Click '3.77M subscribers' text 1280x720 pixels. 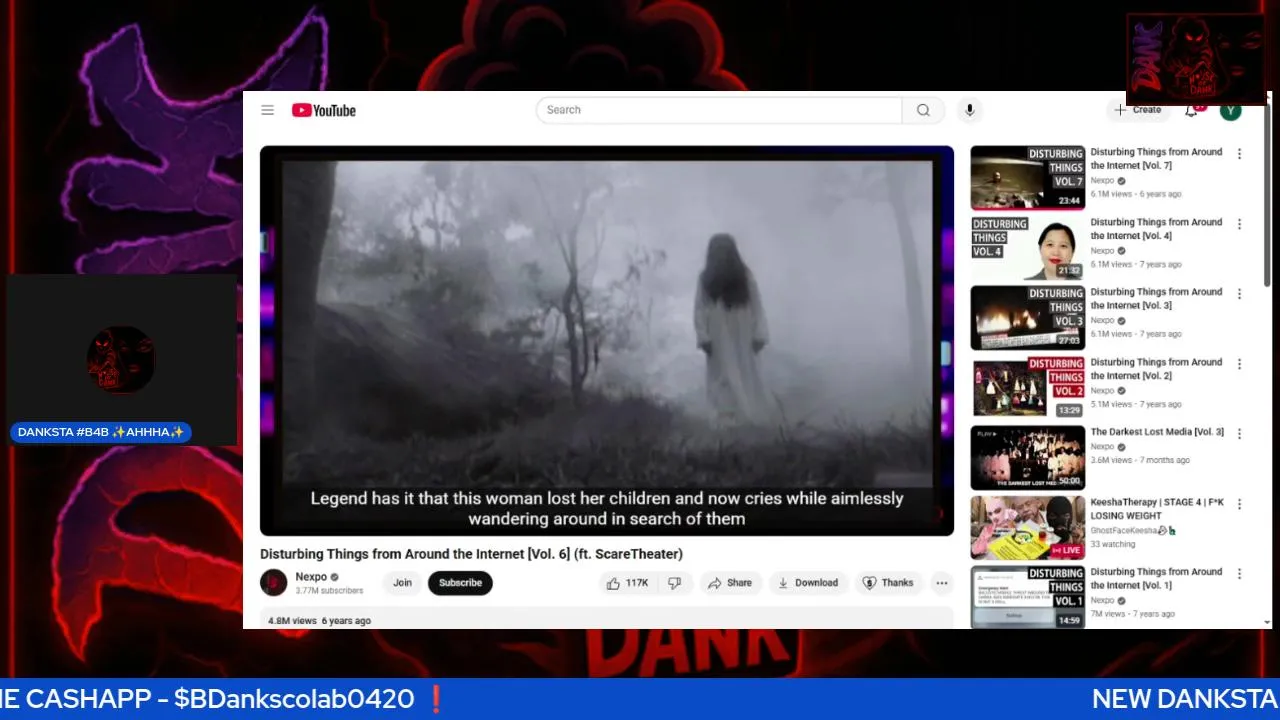[329, 591]
